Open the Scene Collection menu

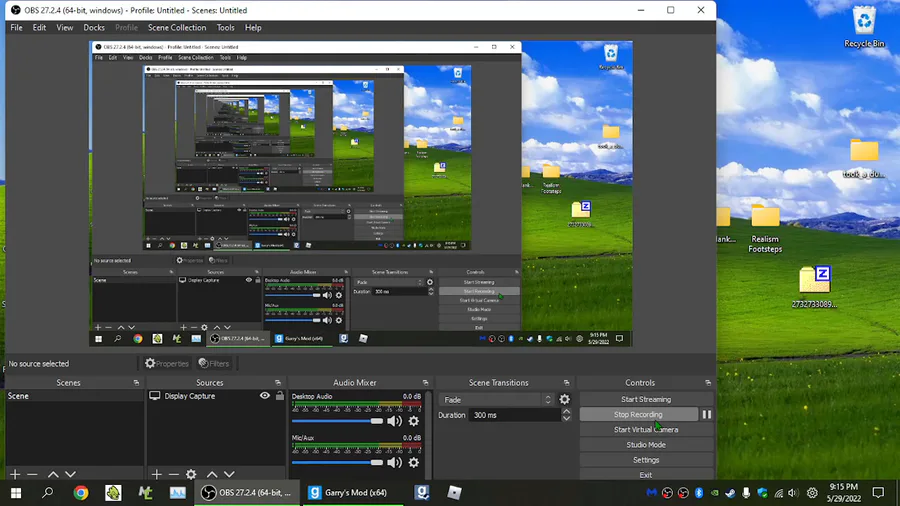coord(177,28)
